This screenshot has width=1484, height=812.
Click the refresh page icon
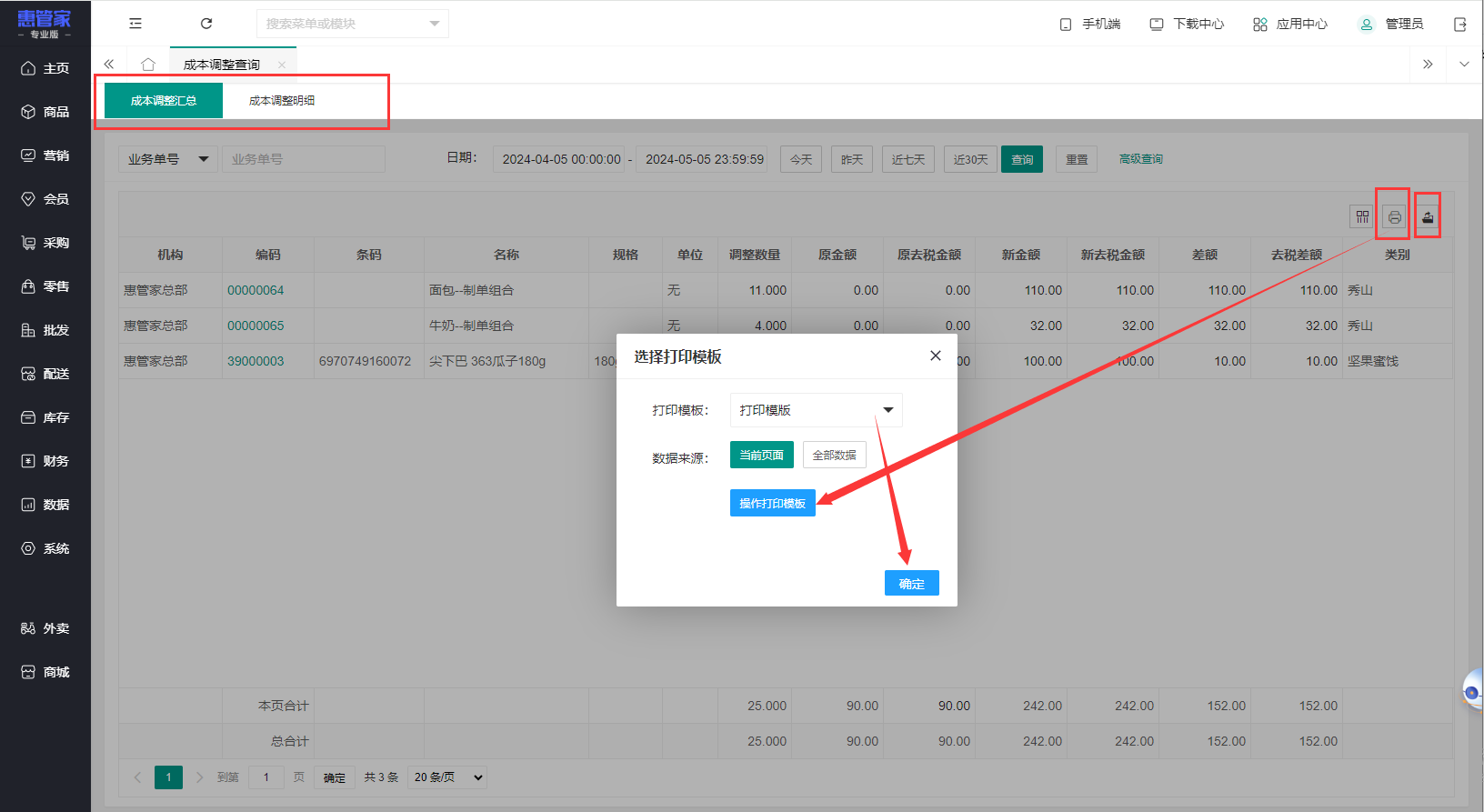click(x=206, y=24)
